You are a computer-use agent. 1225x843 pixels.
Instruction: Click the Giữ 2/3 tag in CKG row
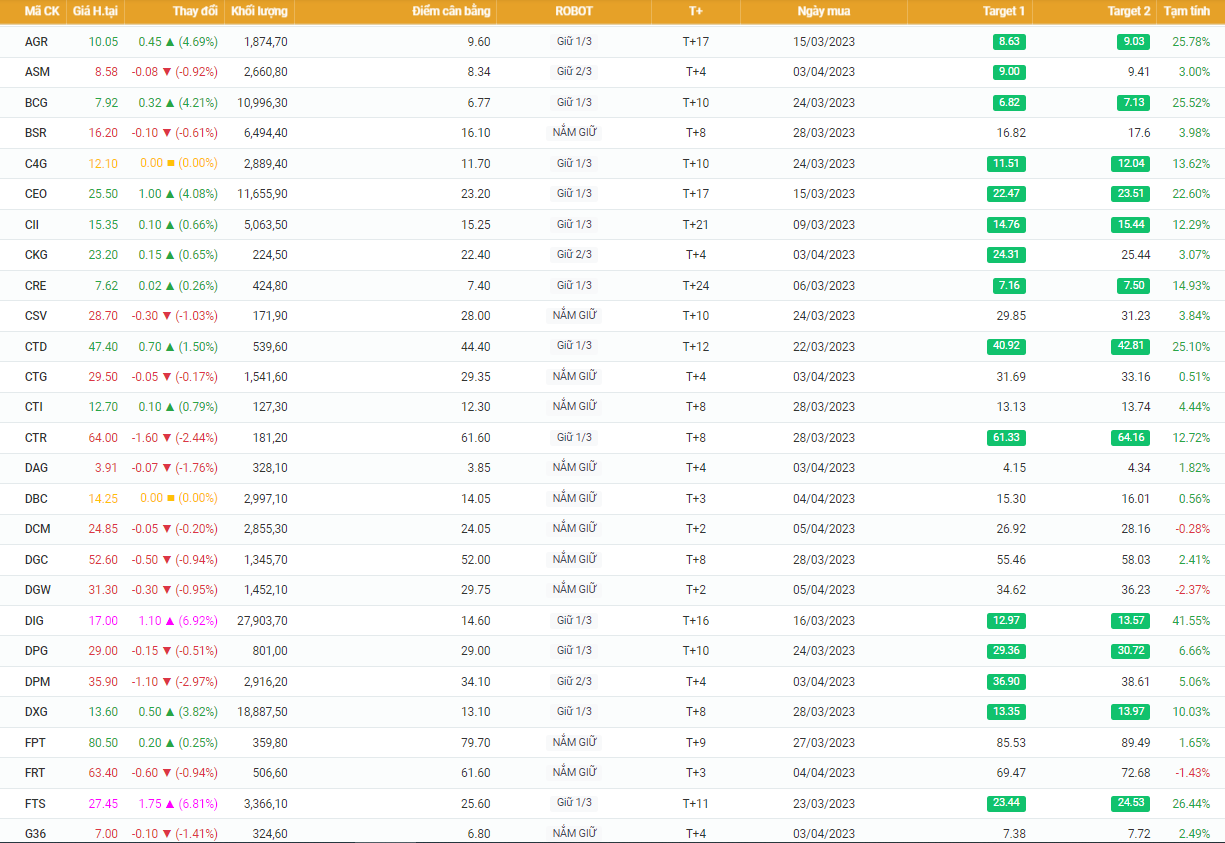pyautogui.click(x=574, y=254)
